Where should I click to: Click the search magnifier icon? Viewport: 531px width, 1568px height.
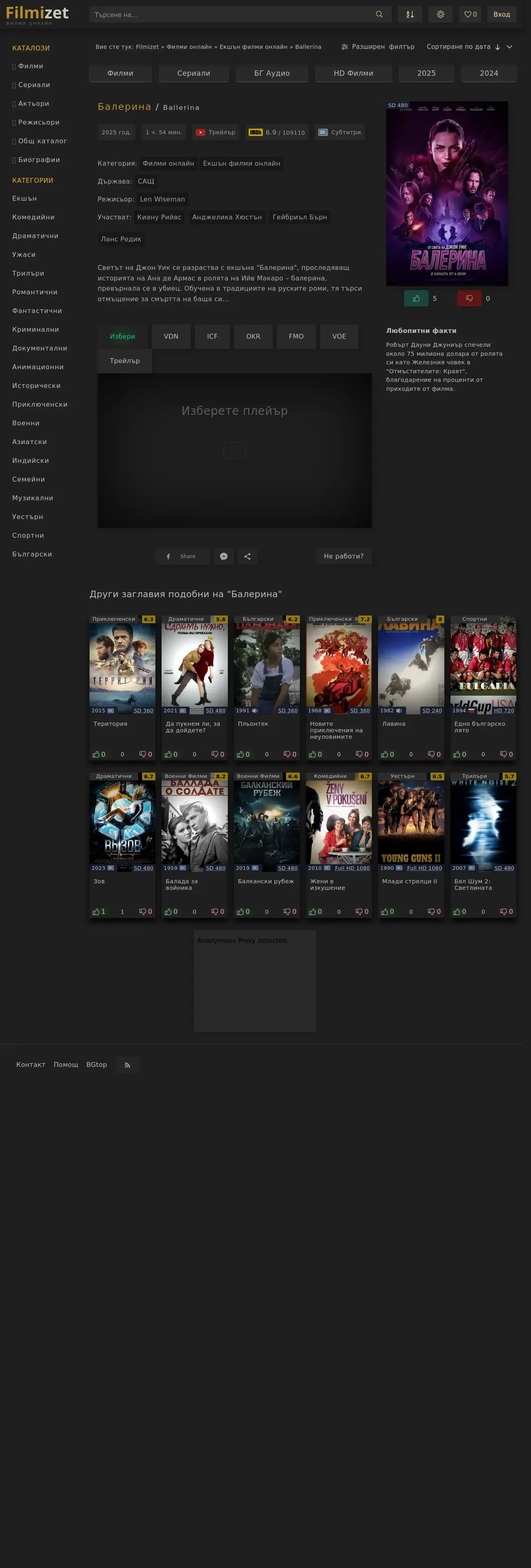point(379,15)
